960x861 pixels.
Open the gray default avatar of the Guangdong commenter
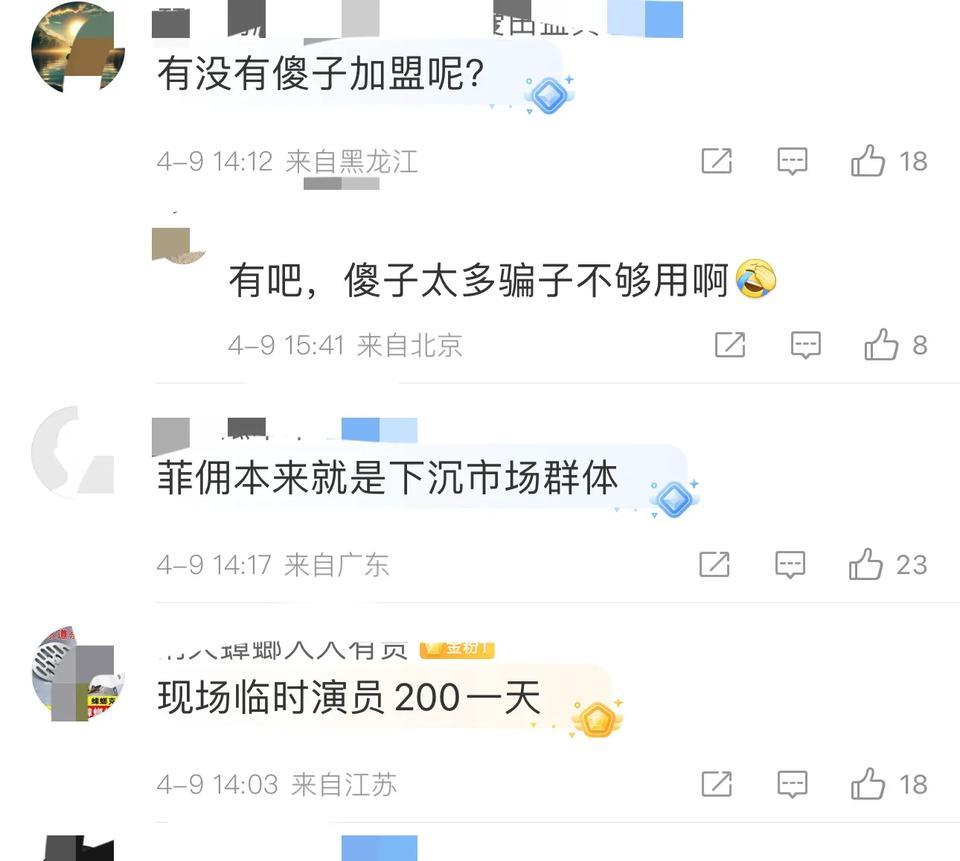[x=73, y=450]
